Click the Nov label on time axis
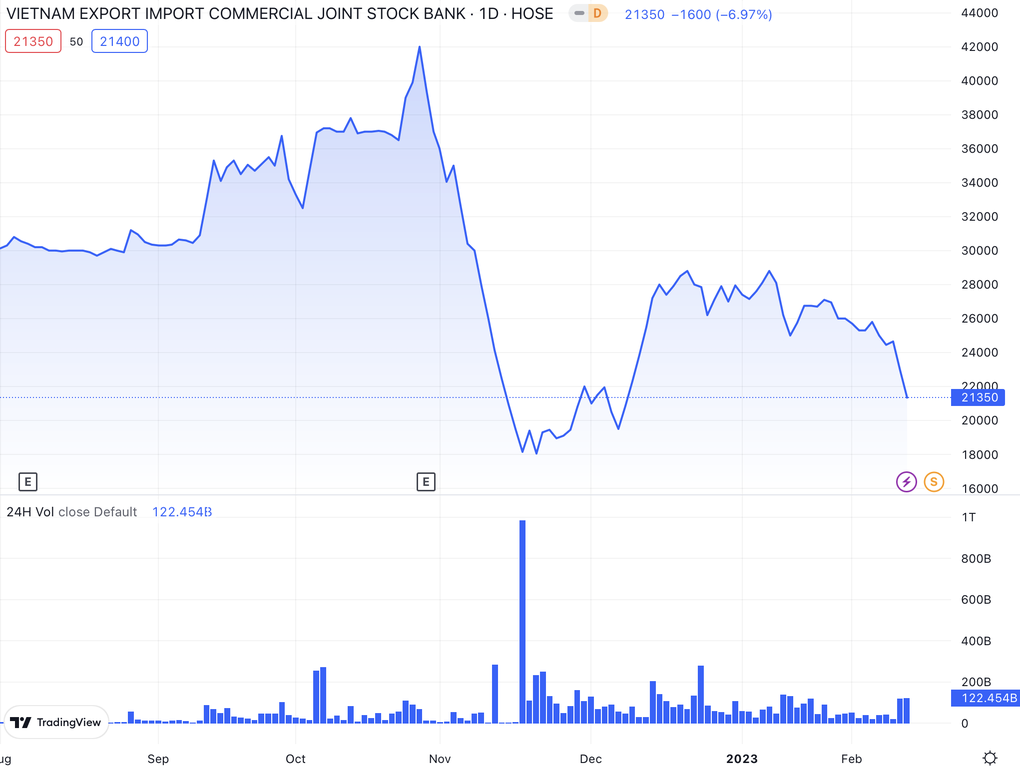This screenshot has height=770, width=1020. (441, 758)
